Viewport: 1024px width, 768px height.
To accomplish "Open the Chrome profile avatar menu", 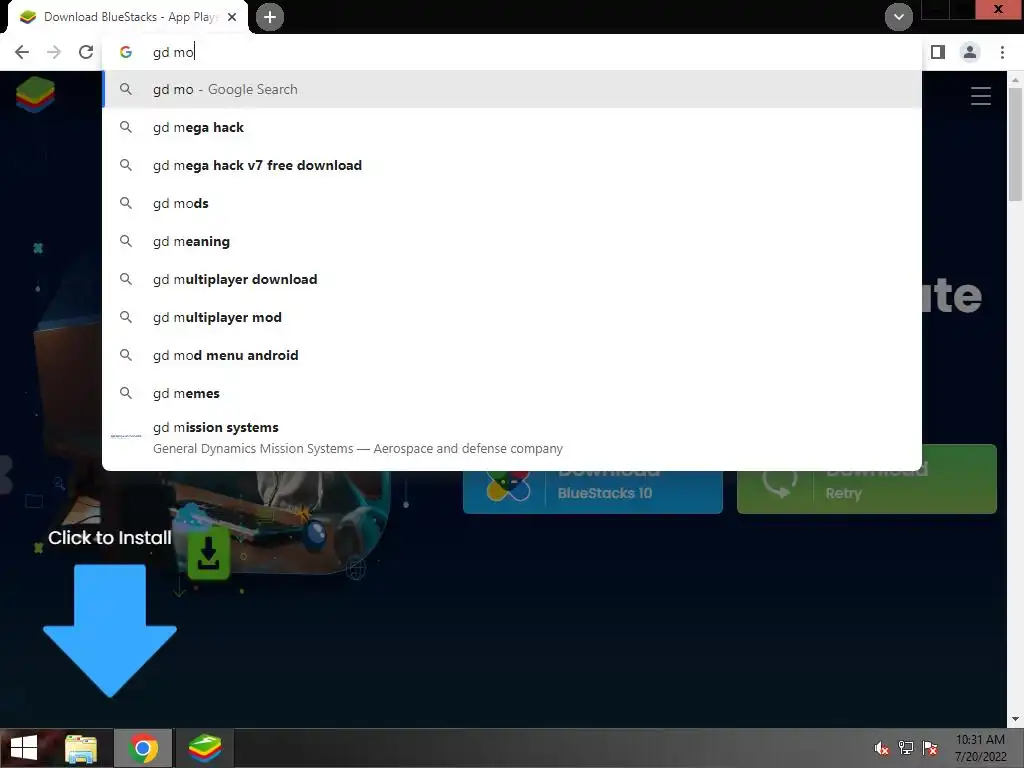I will pyautogui.click(x=970, y=52).
